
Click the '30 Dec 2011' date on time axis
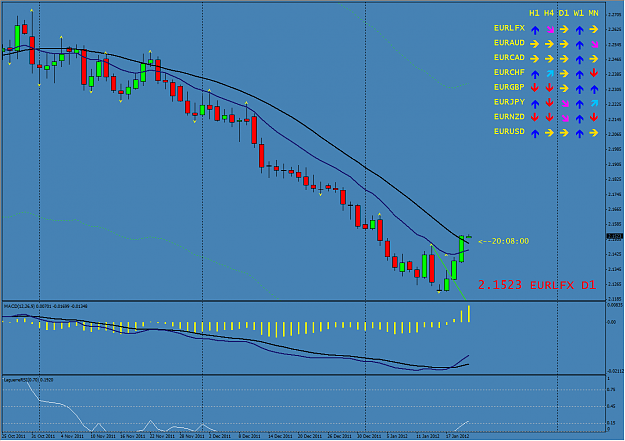367,436
